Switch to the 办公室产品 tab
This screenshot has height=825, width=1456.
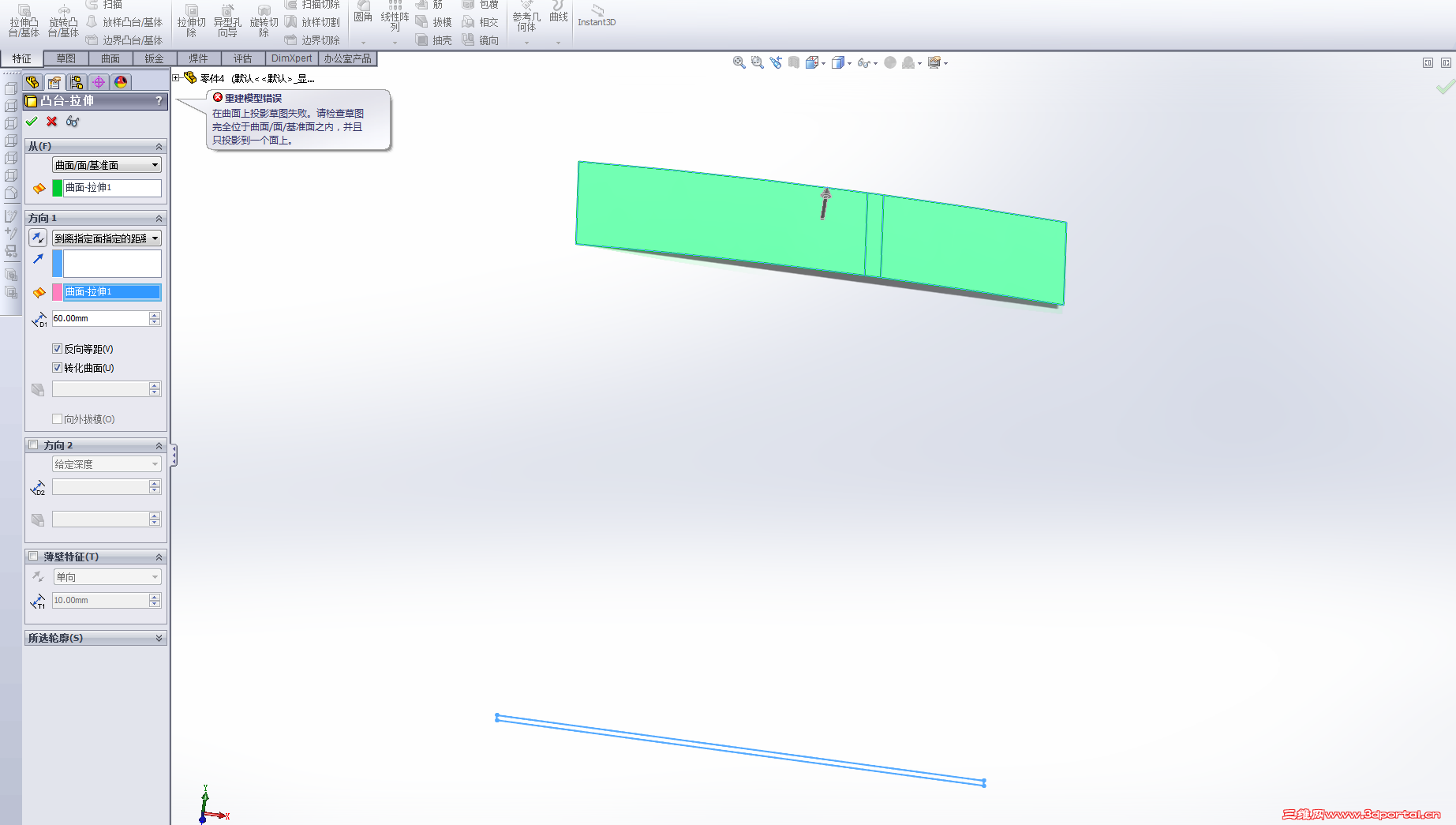coord(347,58)
